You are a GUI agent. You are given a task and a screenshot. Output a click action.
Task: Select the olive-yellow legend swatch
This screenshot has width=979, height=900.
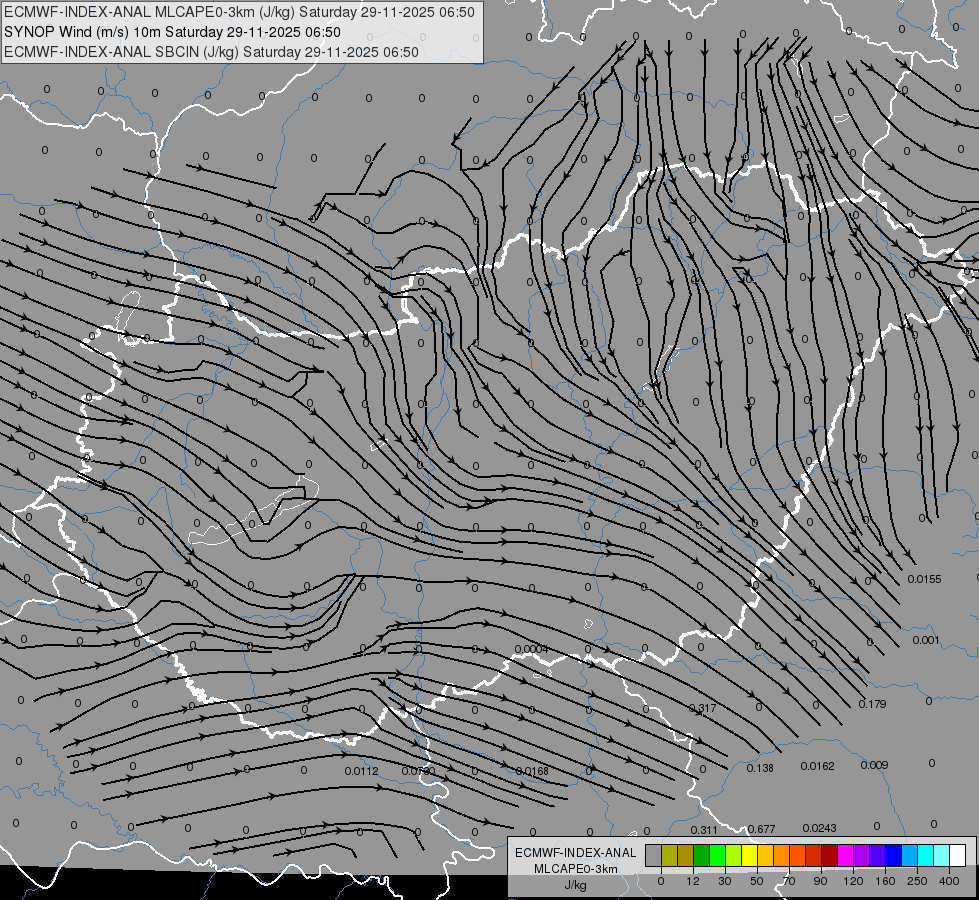pyautogui.click(x=669, y=855)
